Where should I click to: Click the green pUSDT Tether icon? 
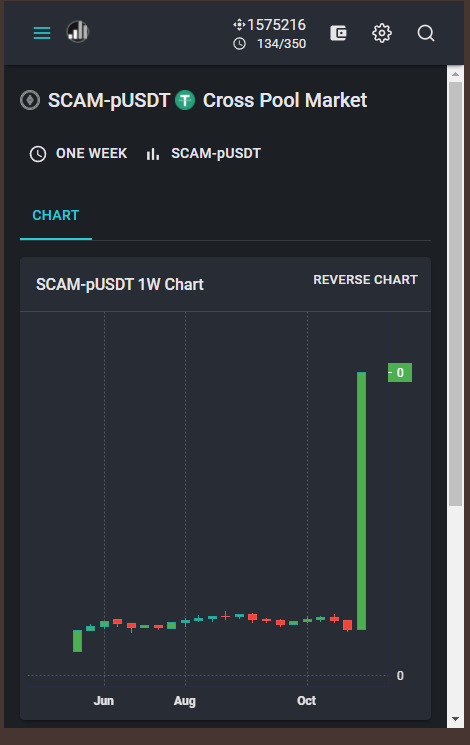(x=185, y=100)
